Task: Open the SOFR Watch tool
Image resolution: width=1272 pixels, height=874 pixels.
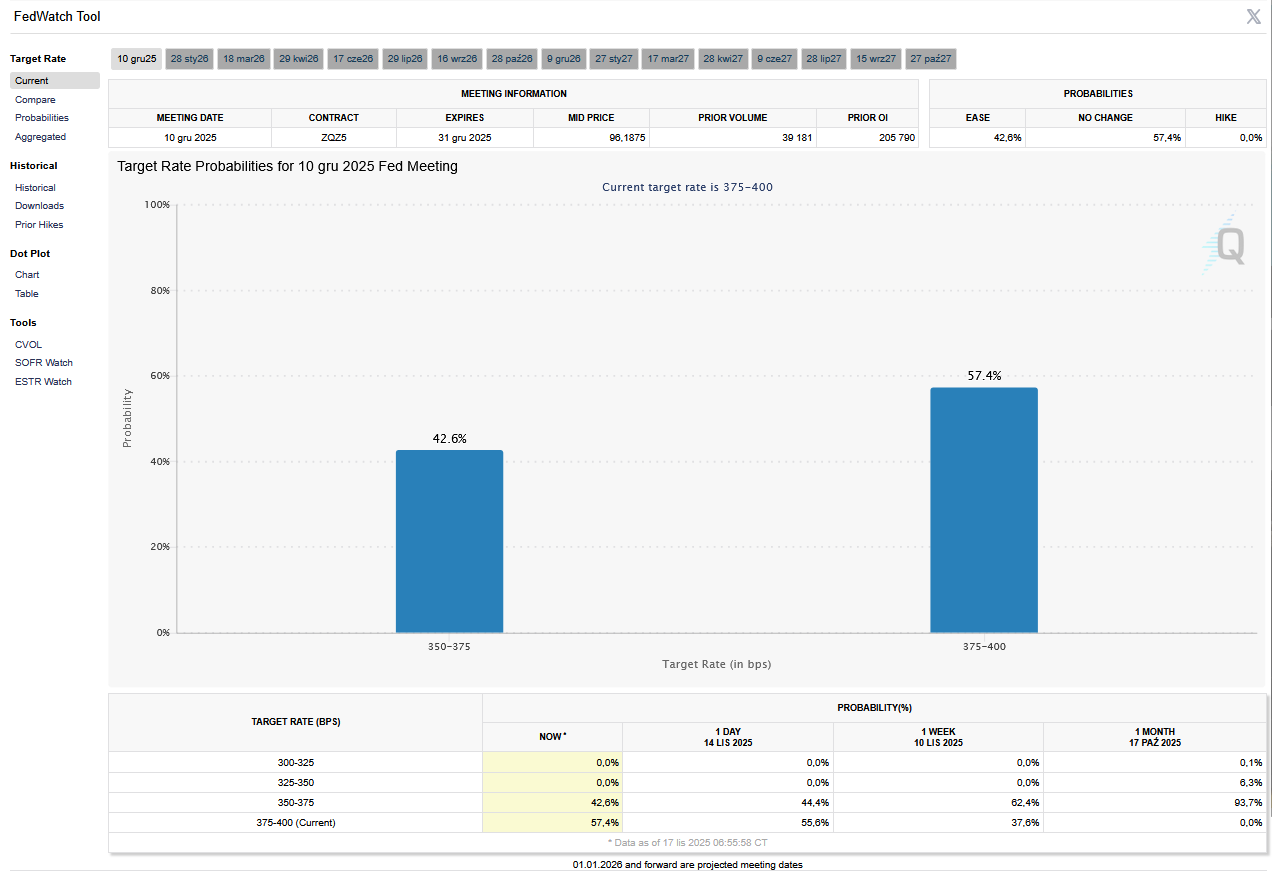Action: pos(43,363)
